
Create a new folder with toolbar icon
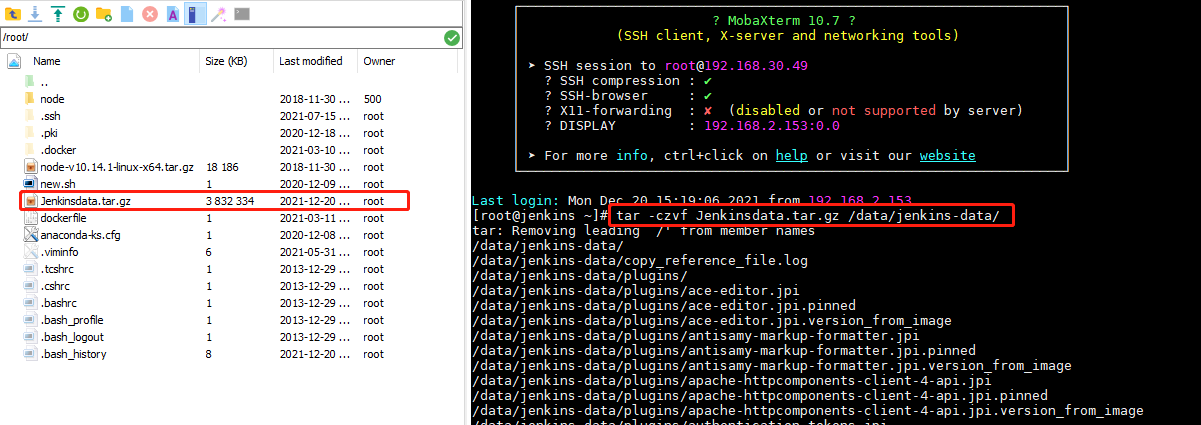(103, 14)
